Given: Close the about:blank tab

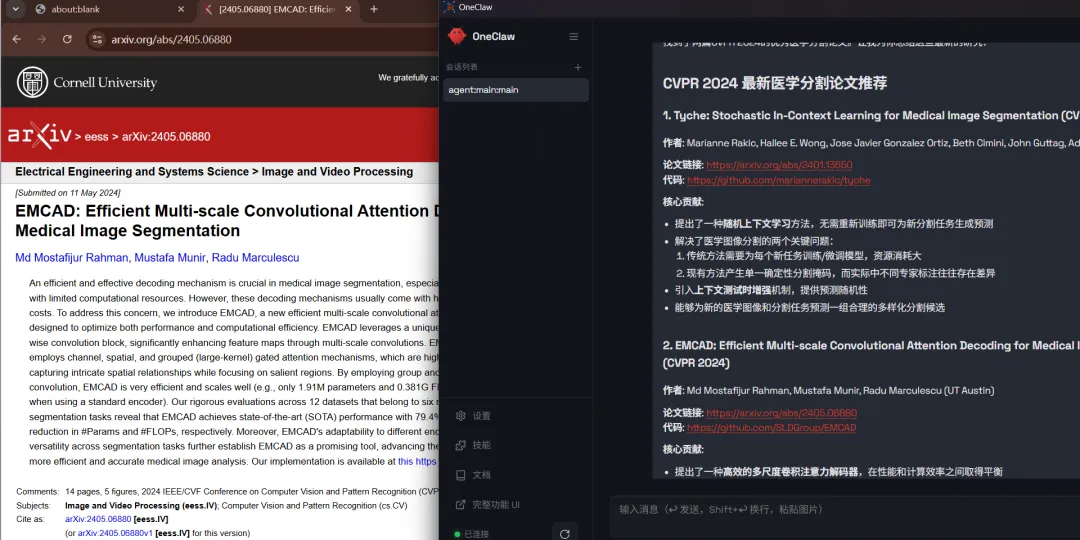Looking at the screenshot, I should 181,10.
